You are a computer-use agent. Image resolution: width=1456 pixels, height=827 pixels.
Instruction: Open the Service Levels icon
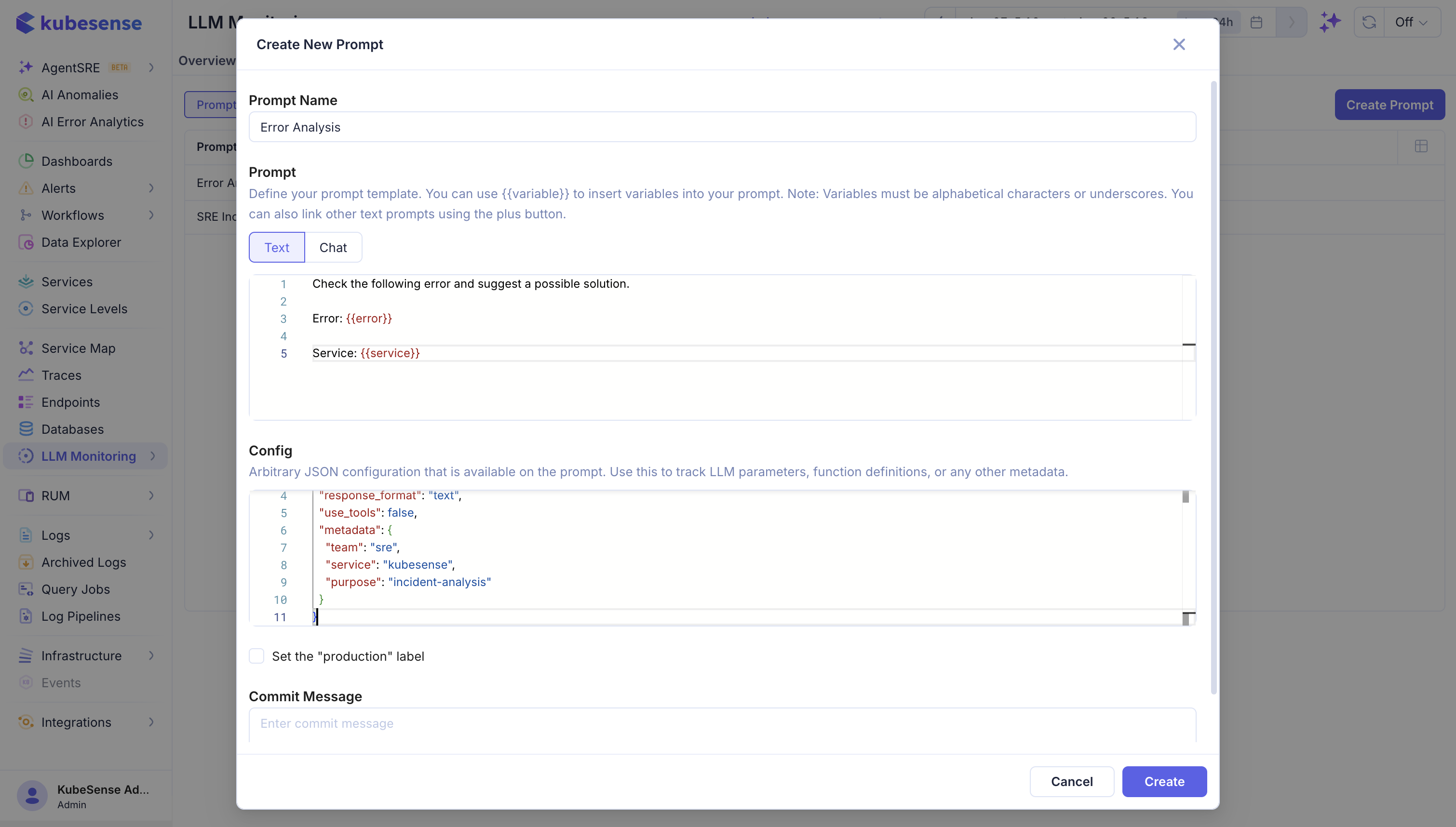click(x=26, y=308)
